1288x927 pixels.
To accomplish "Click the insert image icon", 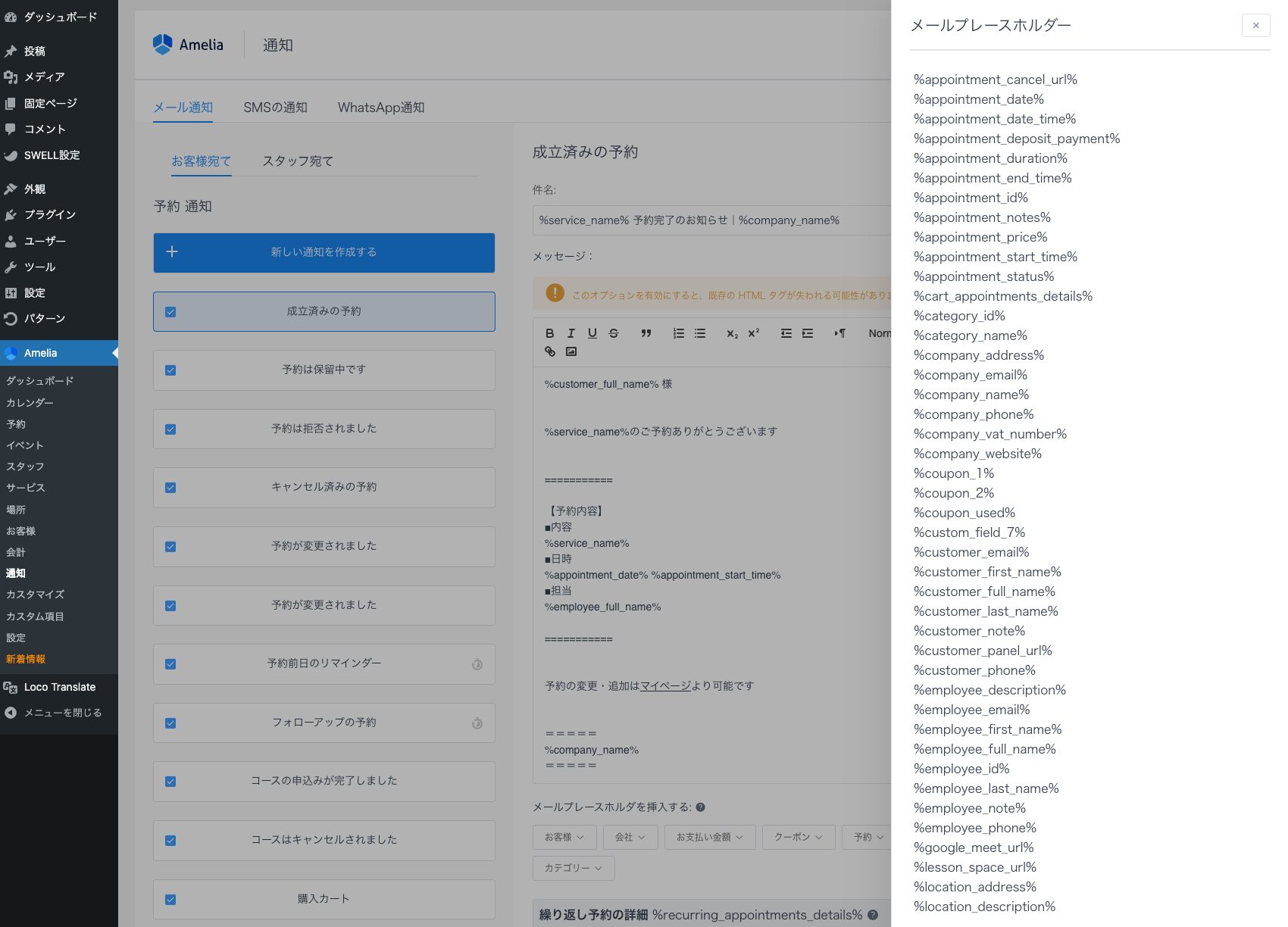I will coord(571,351).
